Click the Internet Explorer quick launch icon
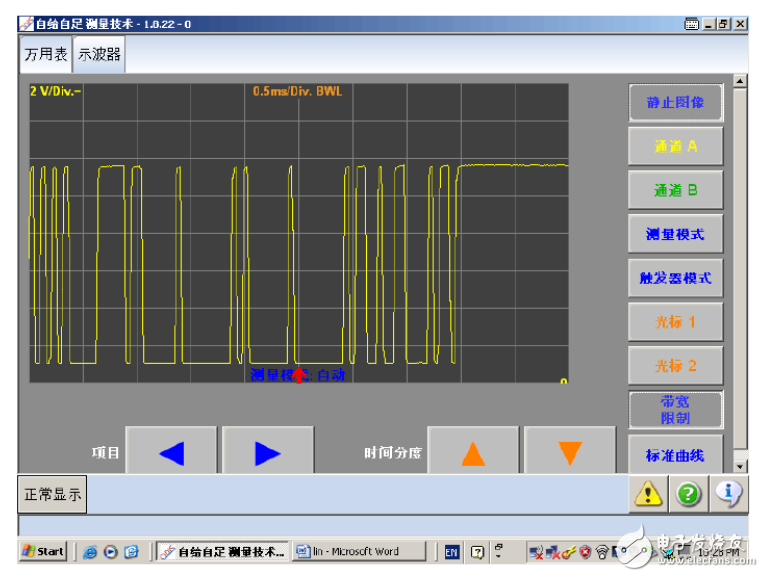764x577 pixels. (x=90, y=551)
